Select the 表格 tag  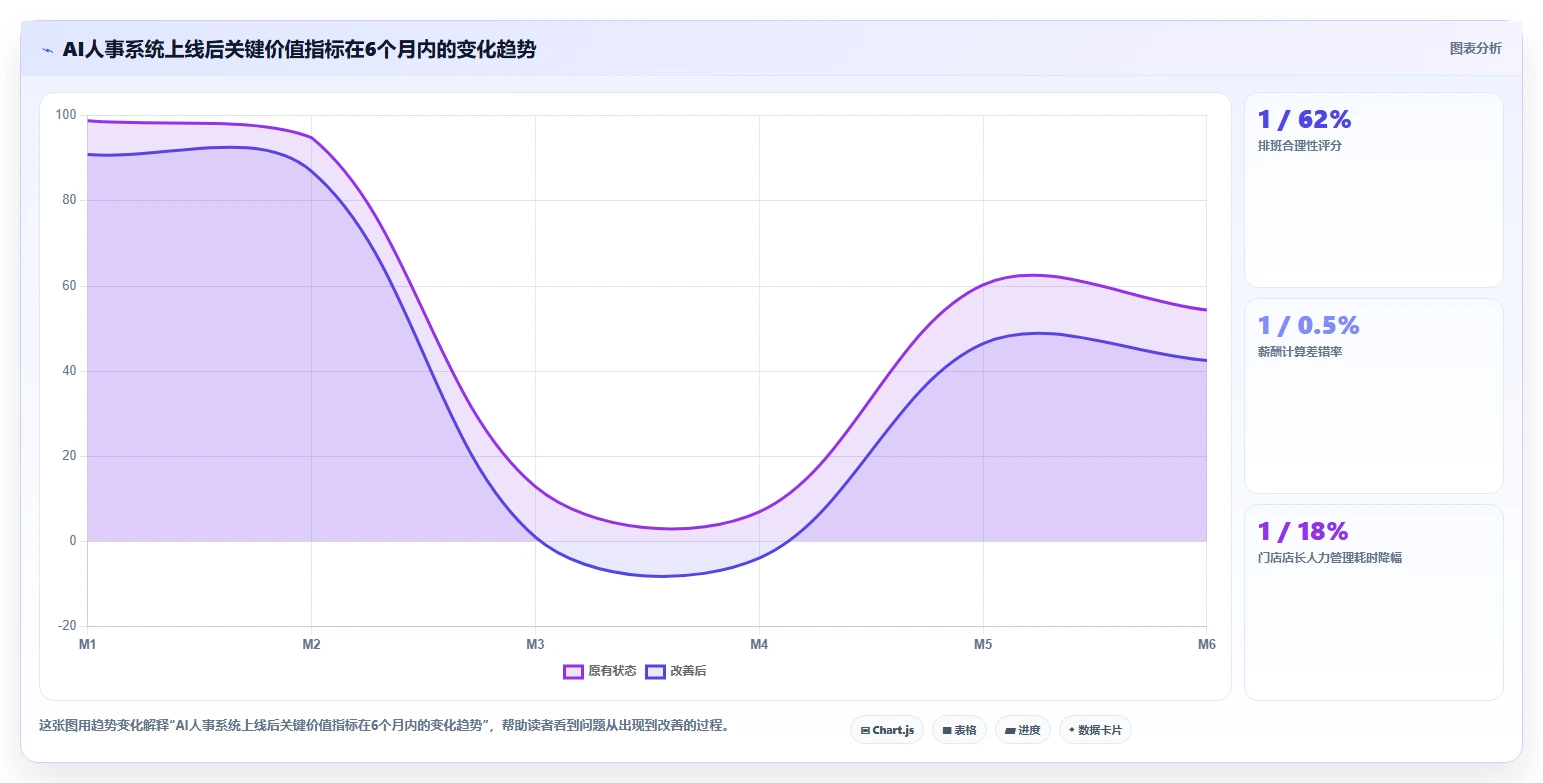click(959, 730)
